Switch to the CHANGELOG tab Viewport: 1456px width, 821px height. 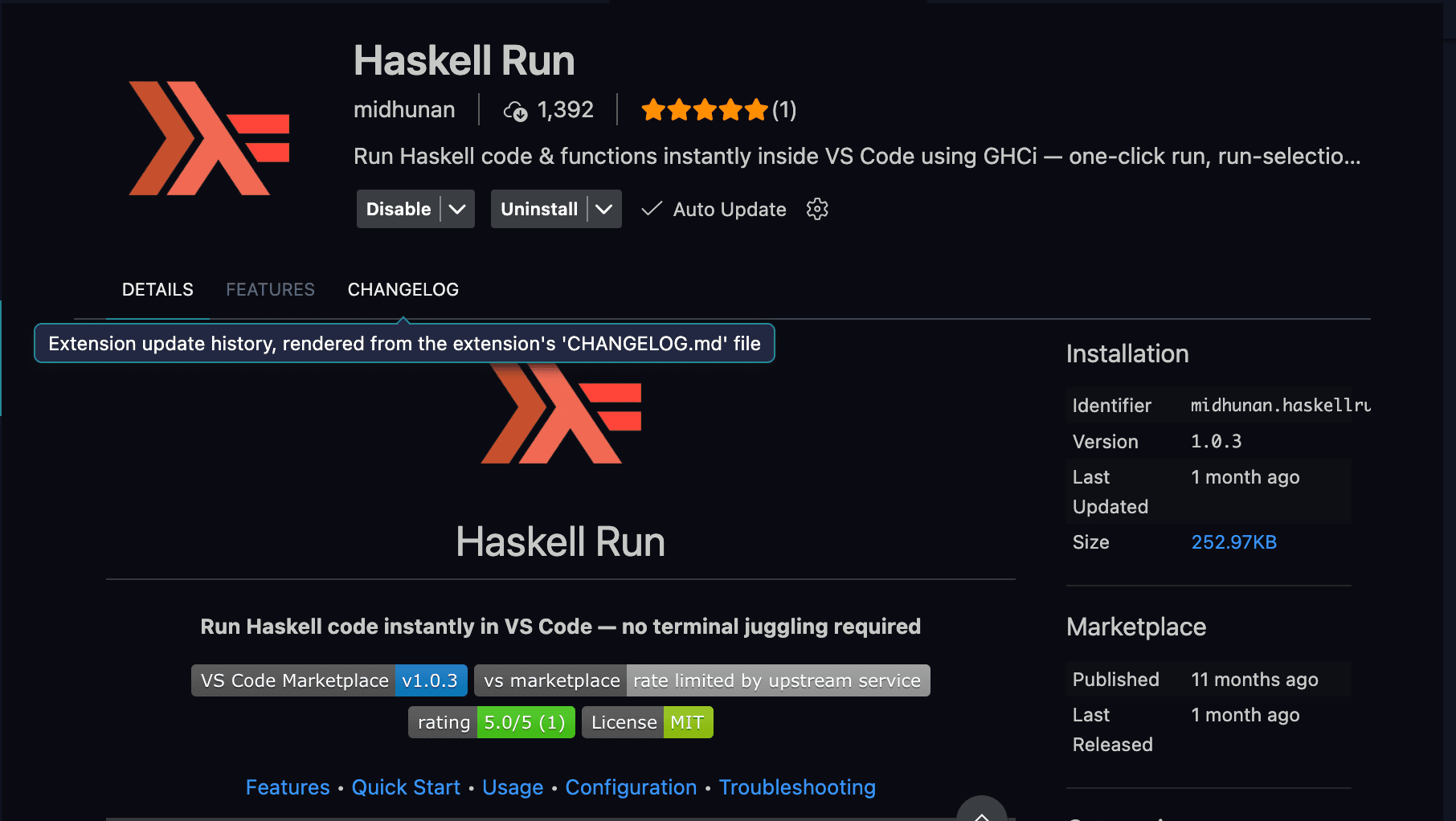pyautogui.click(x=403, y=289)
